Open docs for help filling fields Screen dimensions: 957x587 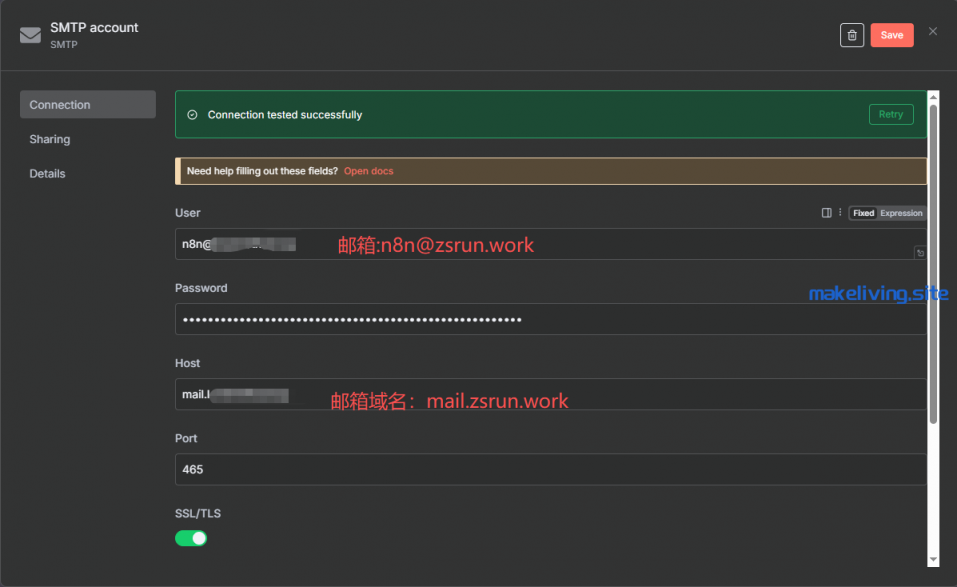[x=368, y=170]
